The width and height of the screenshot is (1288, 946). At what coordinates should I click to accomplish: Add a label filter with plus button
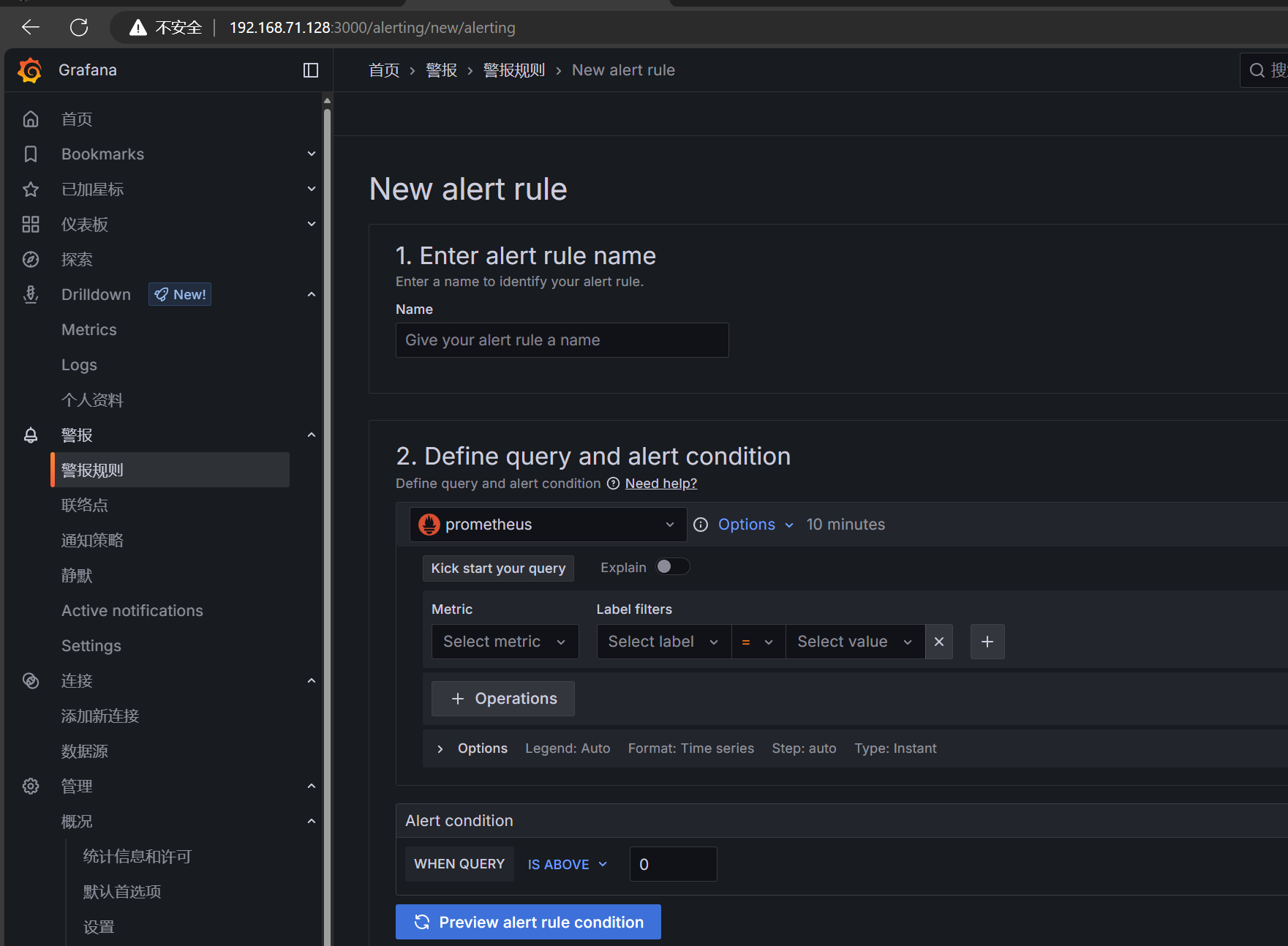pos(987,642)
